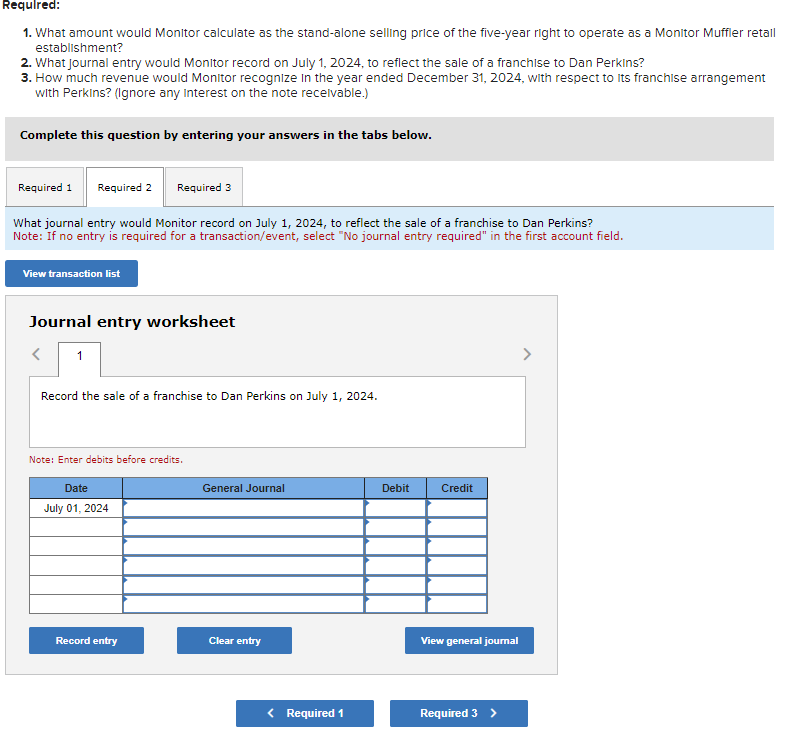Click the Credit column header
The image size is (795, 747).
pyautogui.click(x=457, y=488)
